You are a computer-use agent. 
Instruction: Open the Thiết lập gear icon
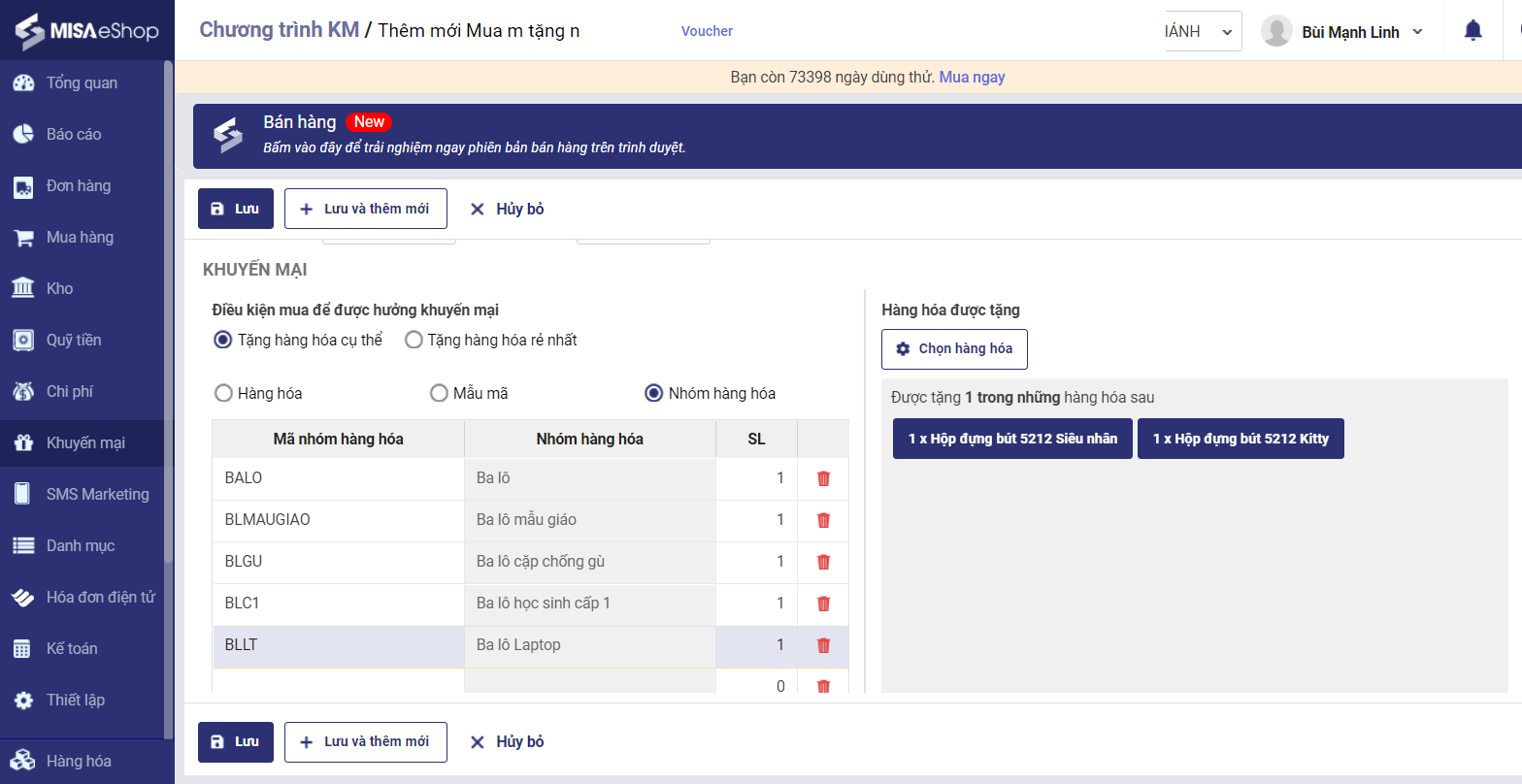[23, 700]
